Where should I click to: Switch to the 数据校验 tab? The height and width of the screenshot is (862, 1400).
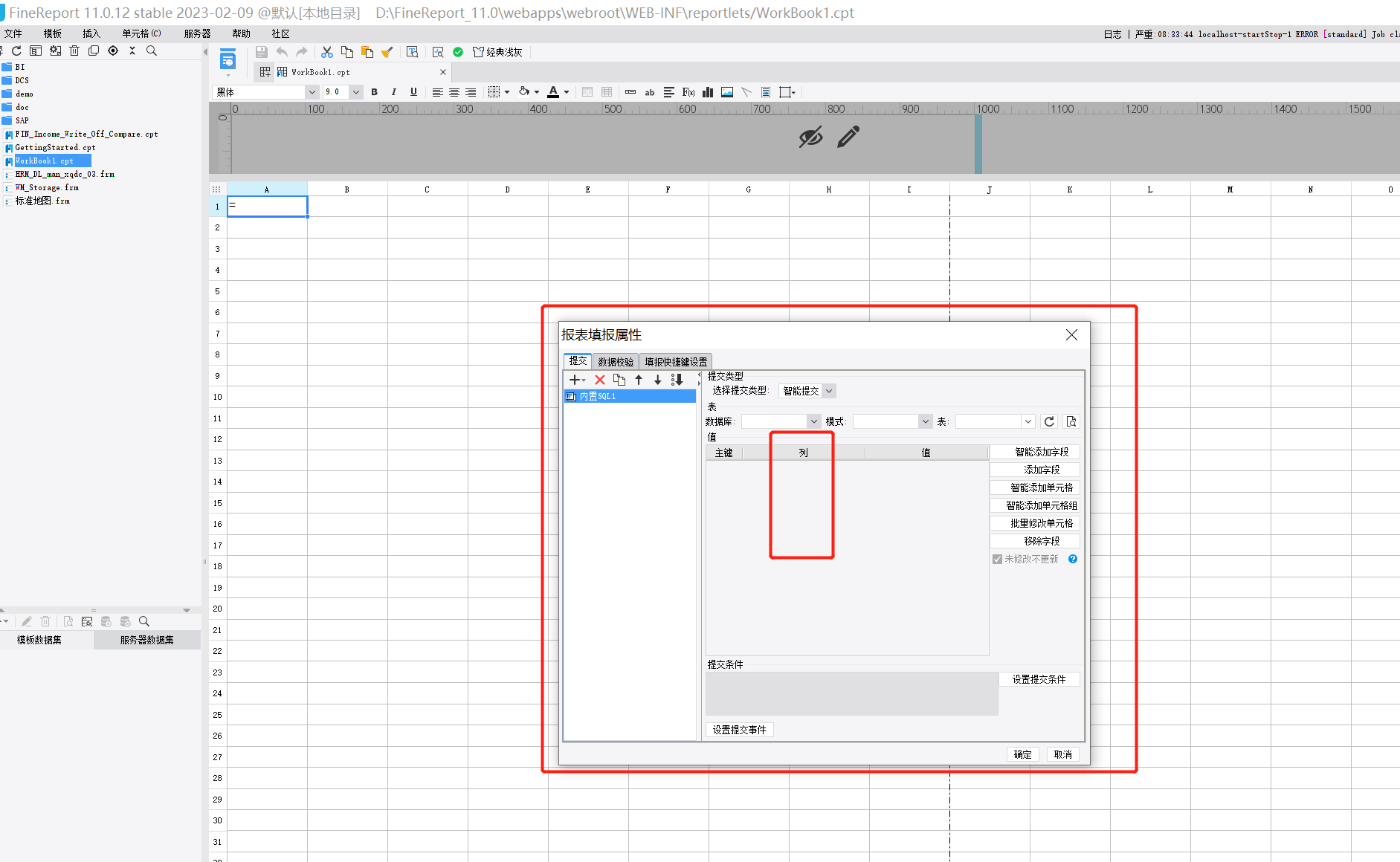pos(616,362)
